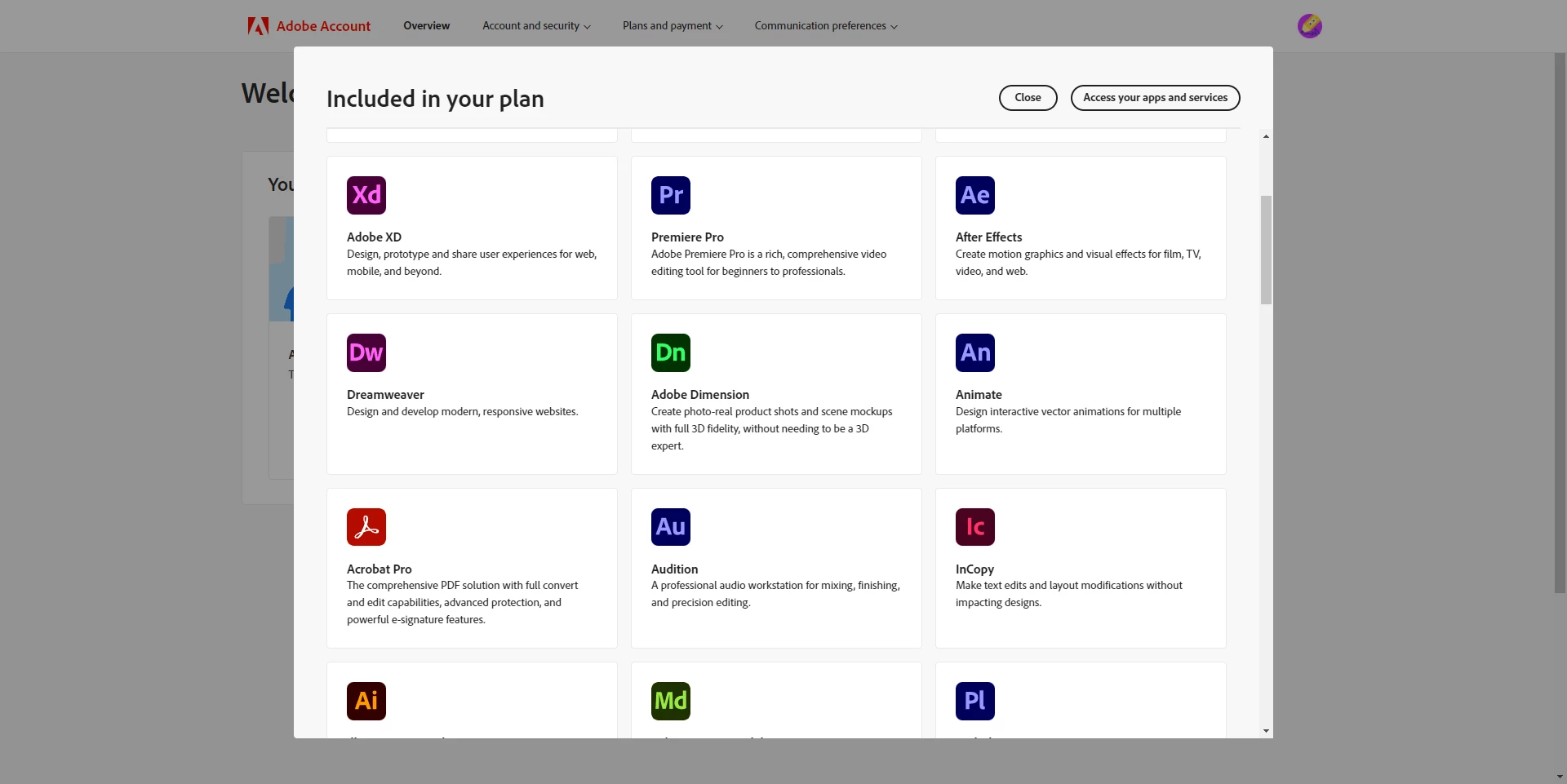1567x784 pixels.
Task: Close the Included in your plan dialog
Action: [1028, 98]
